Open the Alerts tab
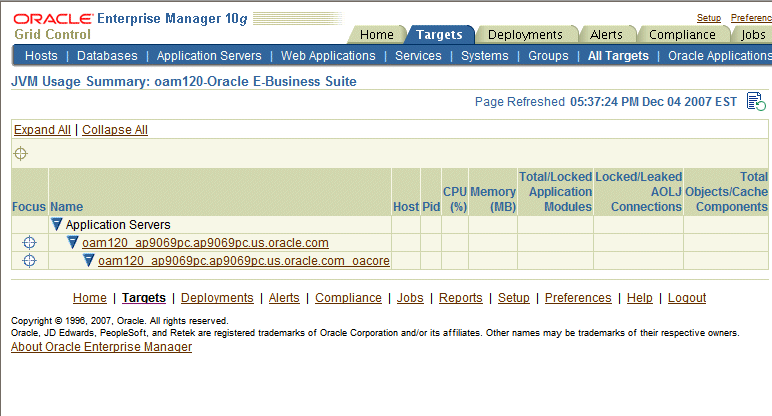 coord(606,34)
